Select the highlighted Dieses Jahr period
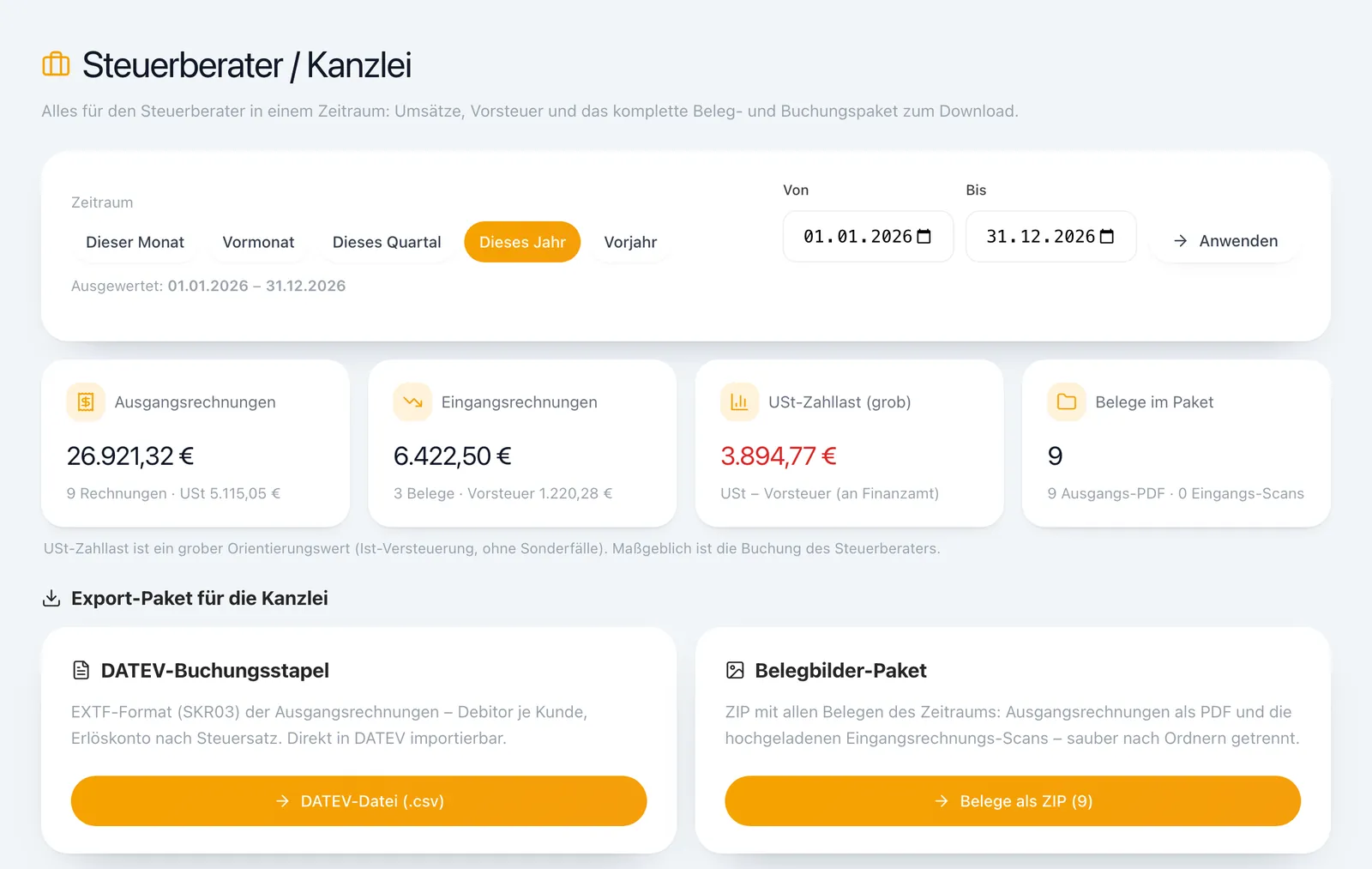The image size is (1372, 869). [x=522, y=242]
